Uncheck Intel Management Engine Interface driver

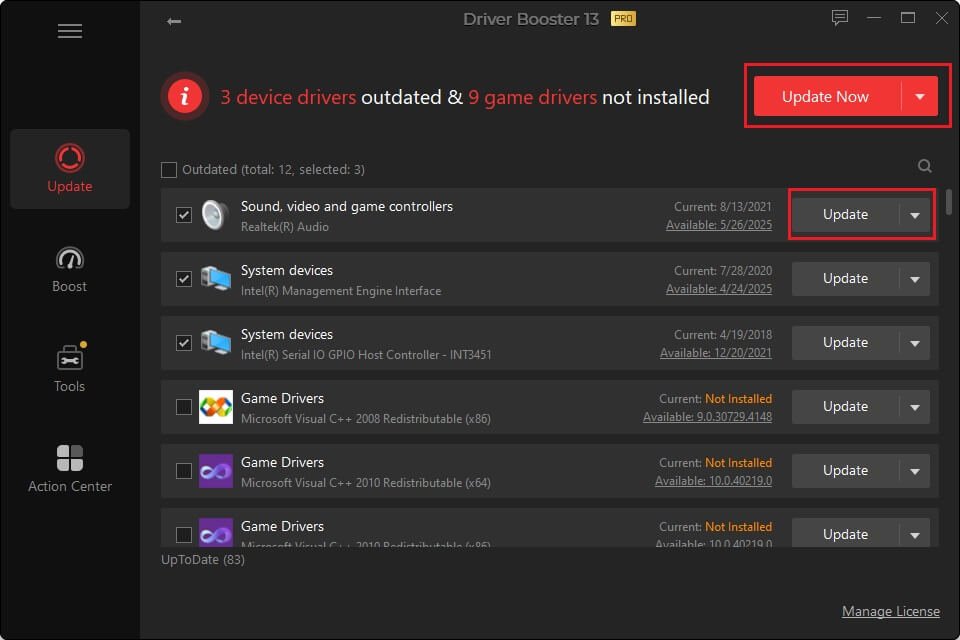point(184,279)
